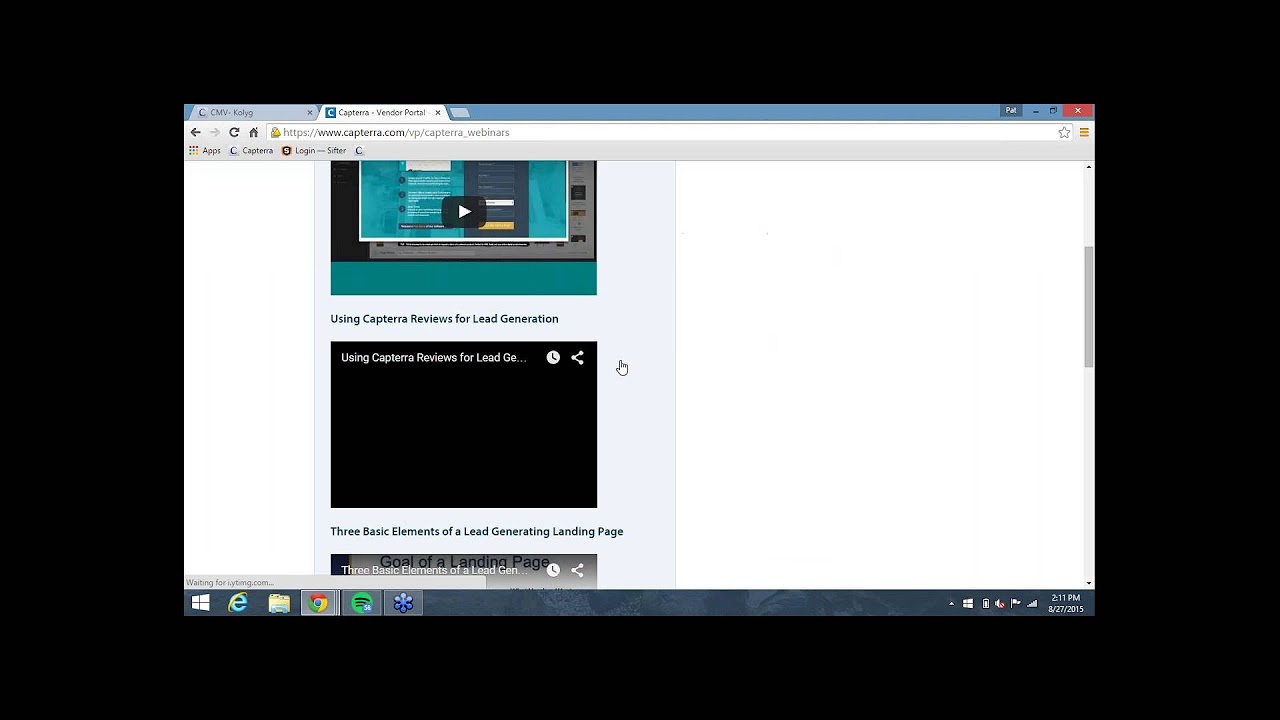This screenshot has width=1280, height=720.
Task: Launch Internet Explorer from taskbar
Action: tap(238, 603)
